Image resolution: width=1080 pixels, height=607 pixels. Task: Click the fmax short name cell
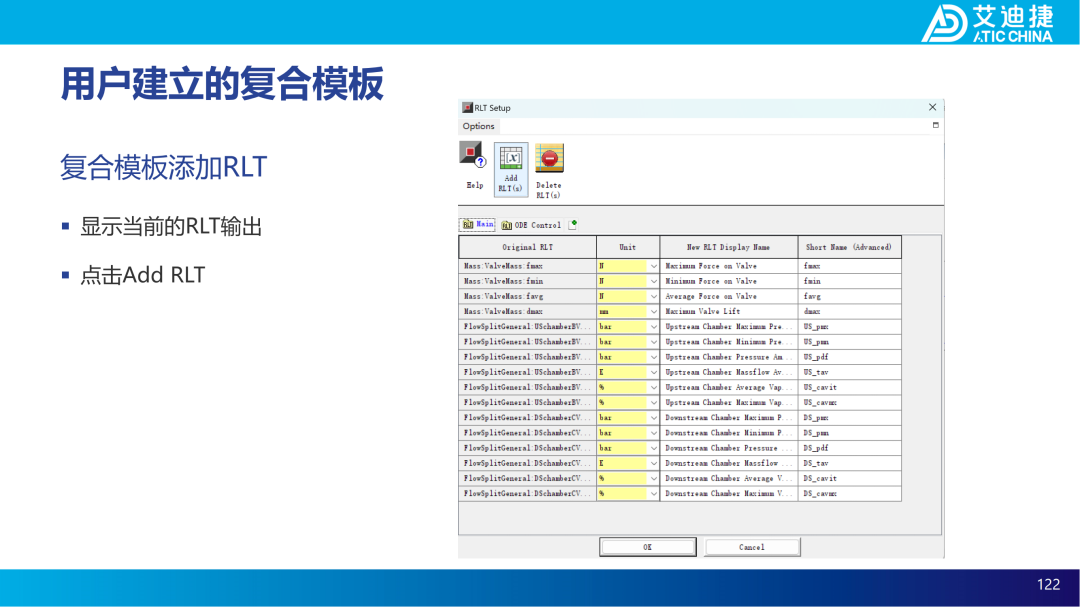(x=849, y=266)
